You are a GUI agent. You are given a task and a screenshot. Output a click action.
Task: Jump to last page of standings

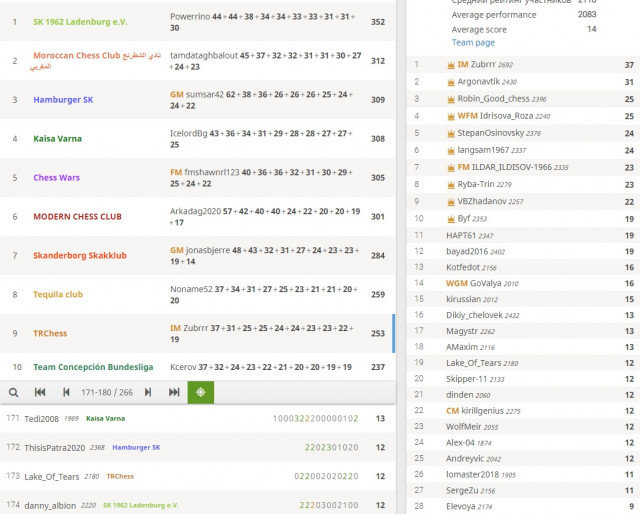point(174,392)
